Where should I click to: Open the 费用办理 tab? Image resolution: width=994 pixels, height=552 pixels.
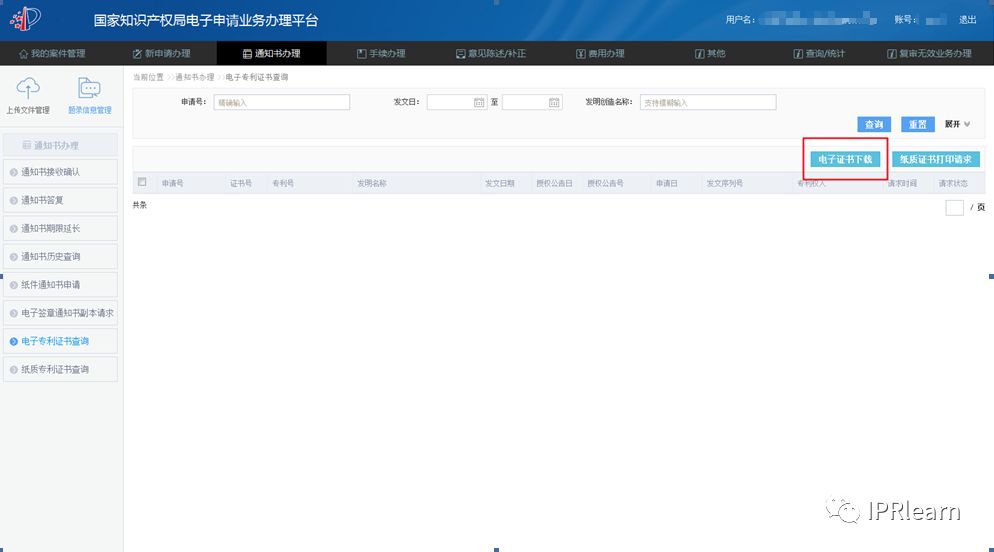tap(600, 54)
